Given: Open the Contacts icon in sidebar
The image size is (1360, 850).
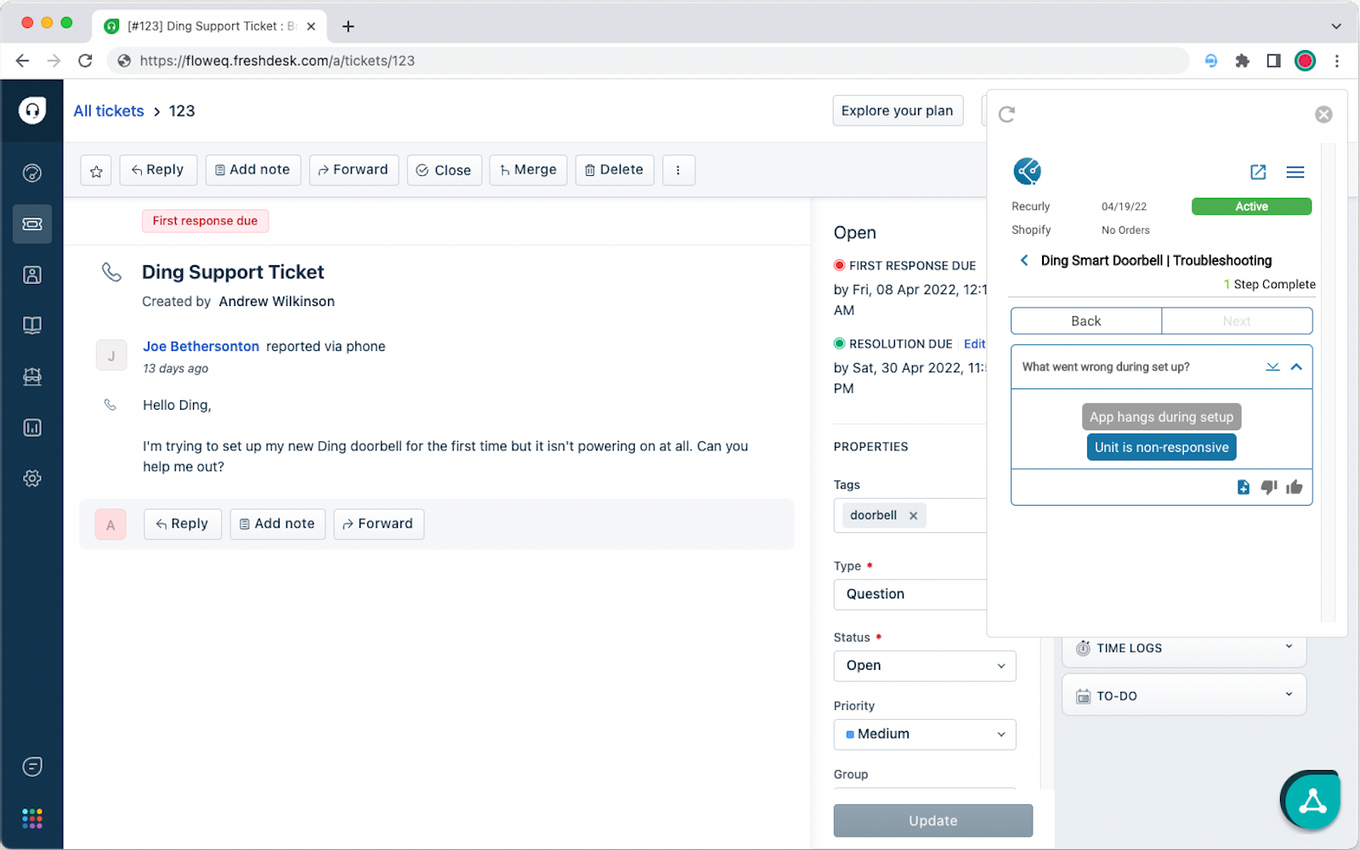Looking at the screenshot, I should [32, 275].
